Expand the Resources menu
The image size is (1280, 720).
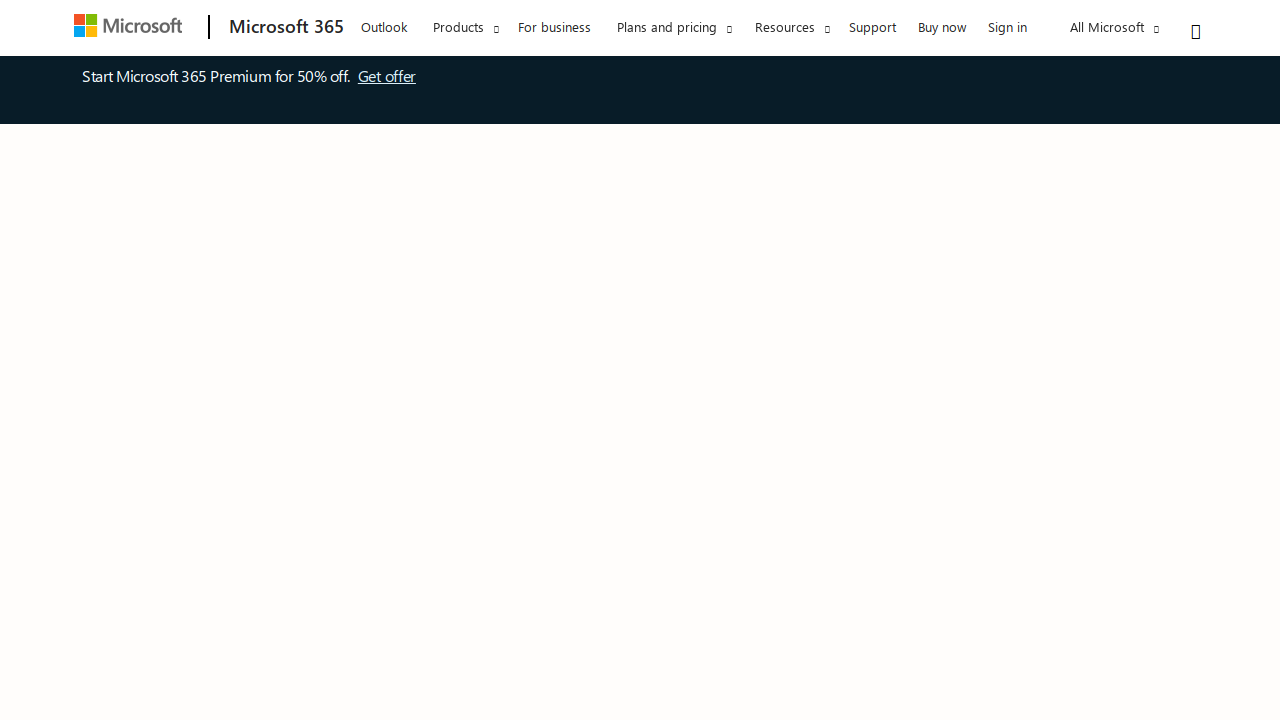(784, 27)
